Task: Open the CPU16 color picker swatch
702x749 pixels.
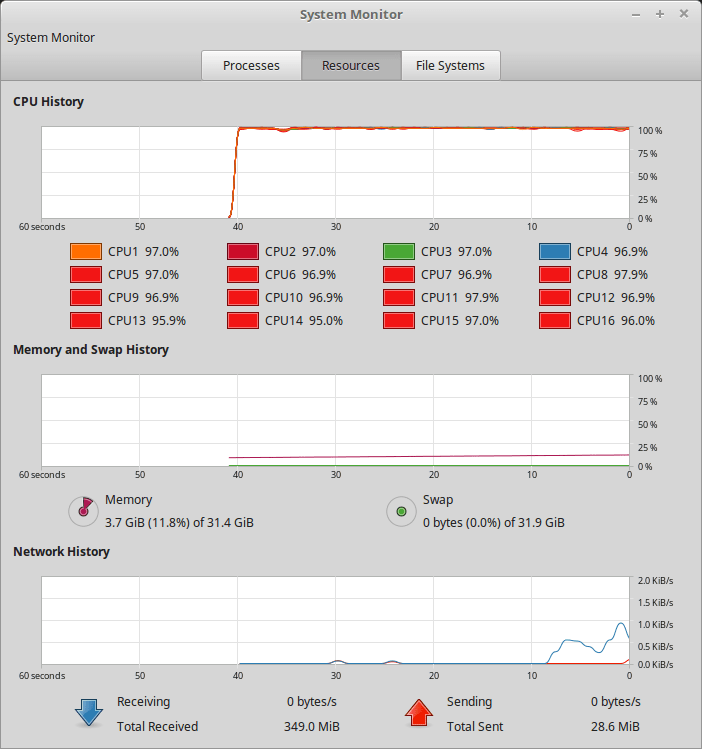Action: pyautogui.click(x=555, y=321)
